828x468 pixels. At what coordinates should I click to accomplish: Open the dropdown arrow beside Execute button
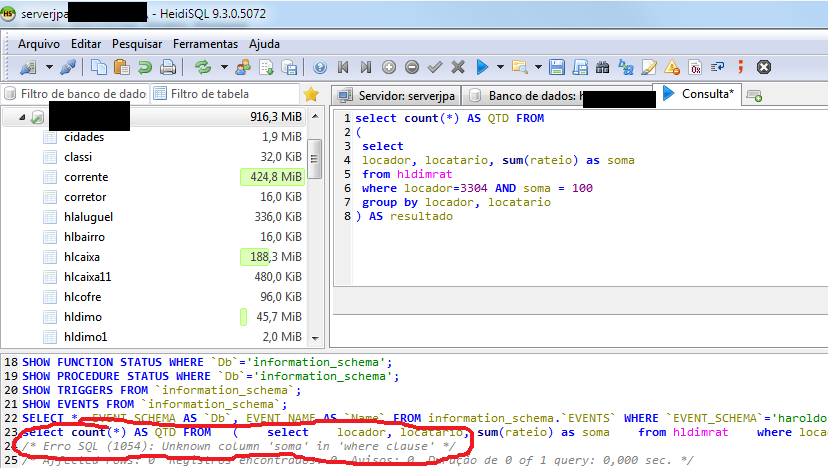(x=499, y=67)
